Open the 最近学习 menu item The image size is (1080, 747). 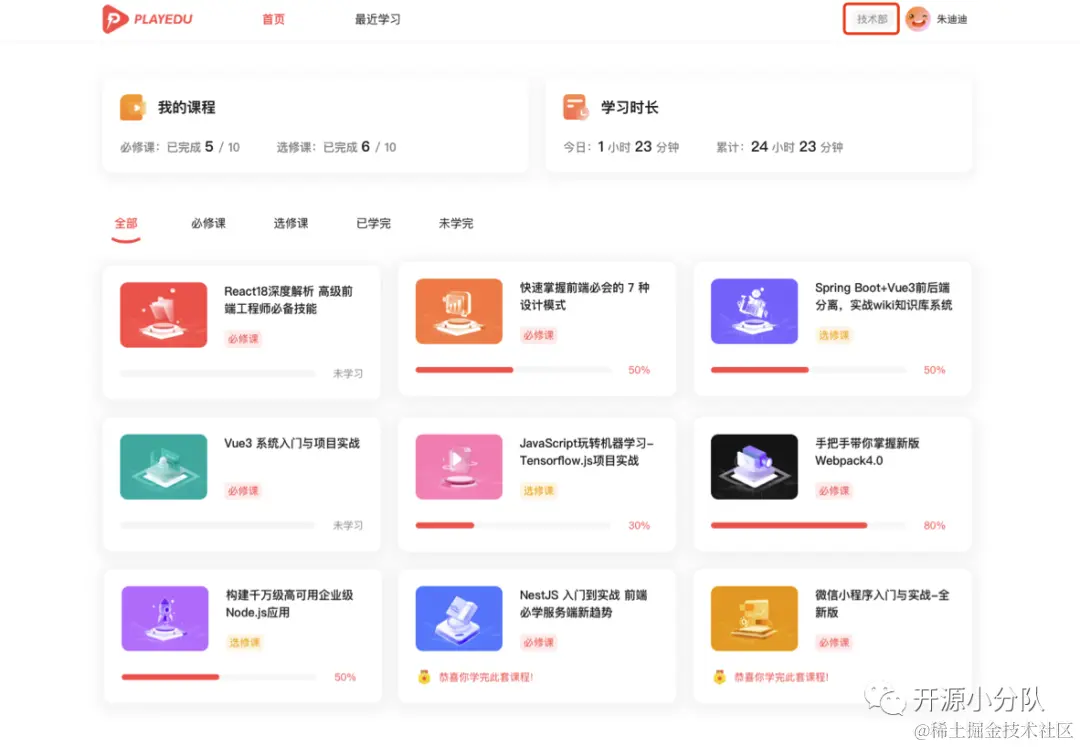pos(377,18)
